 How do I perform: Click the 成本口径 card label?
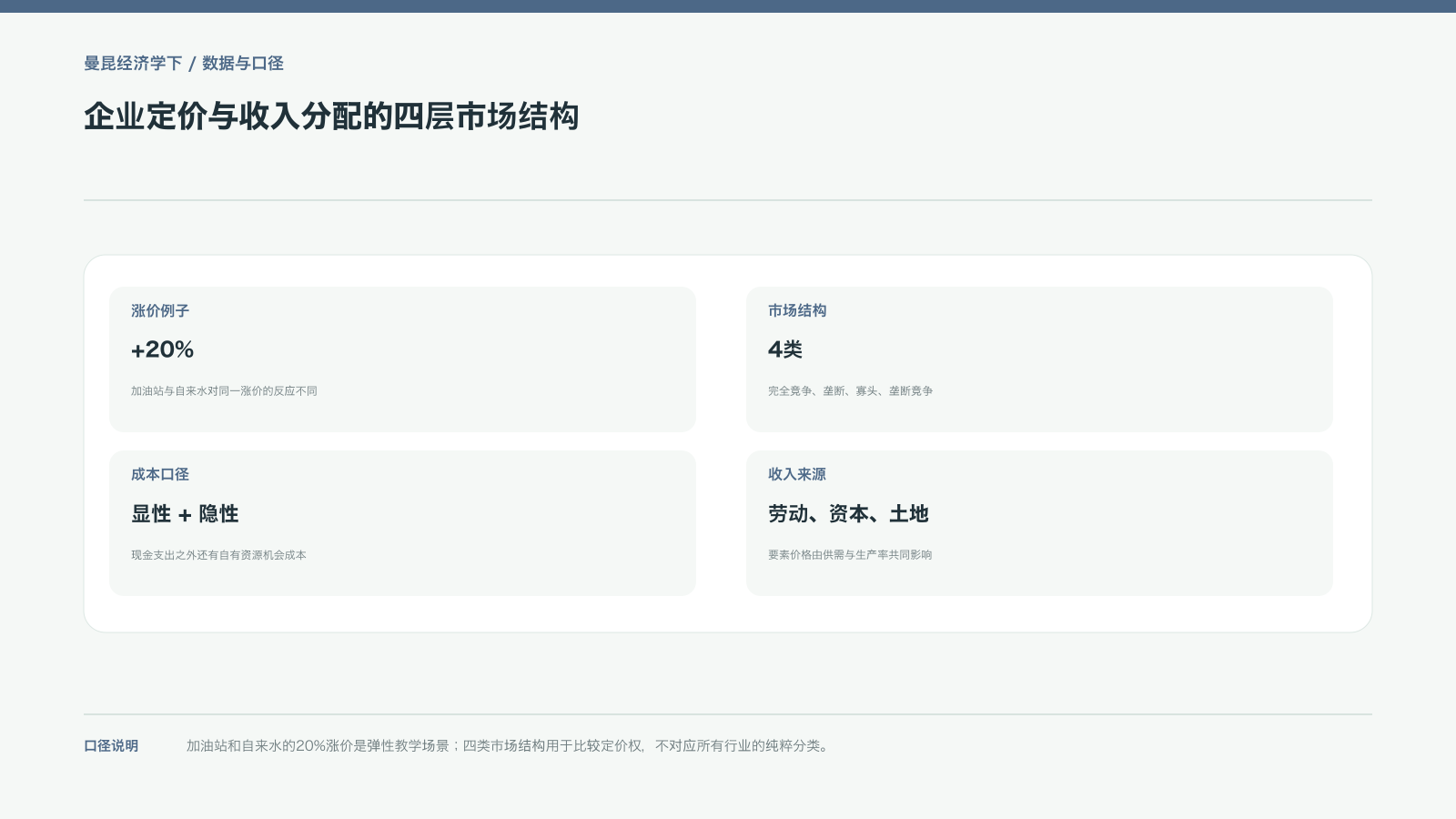click(160, 474)
